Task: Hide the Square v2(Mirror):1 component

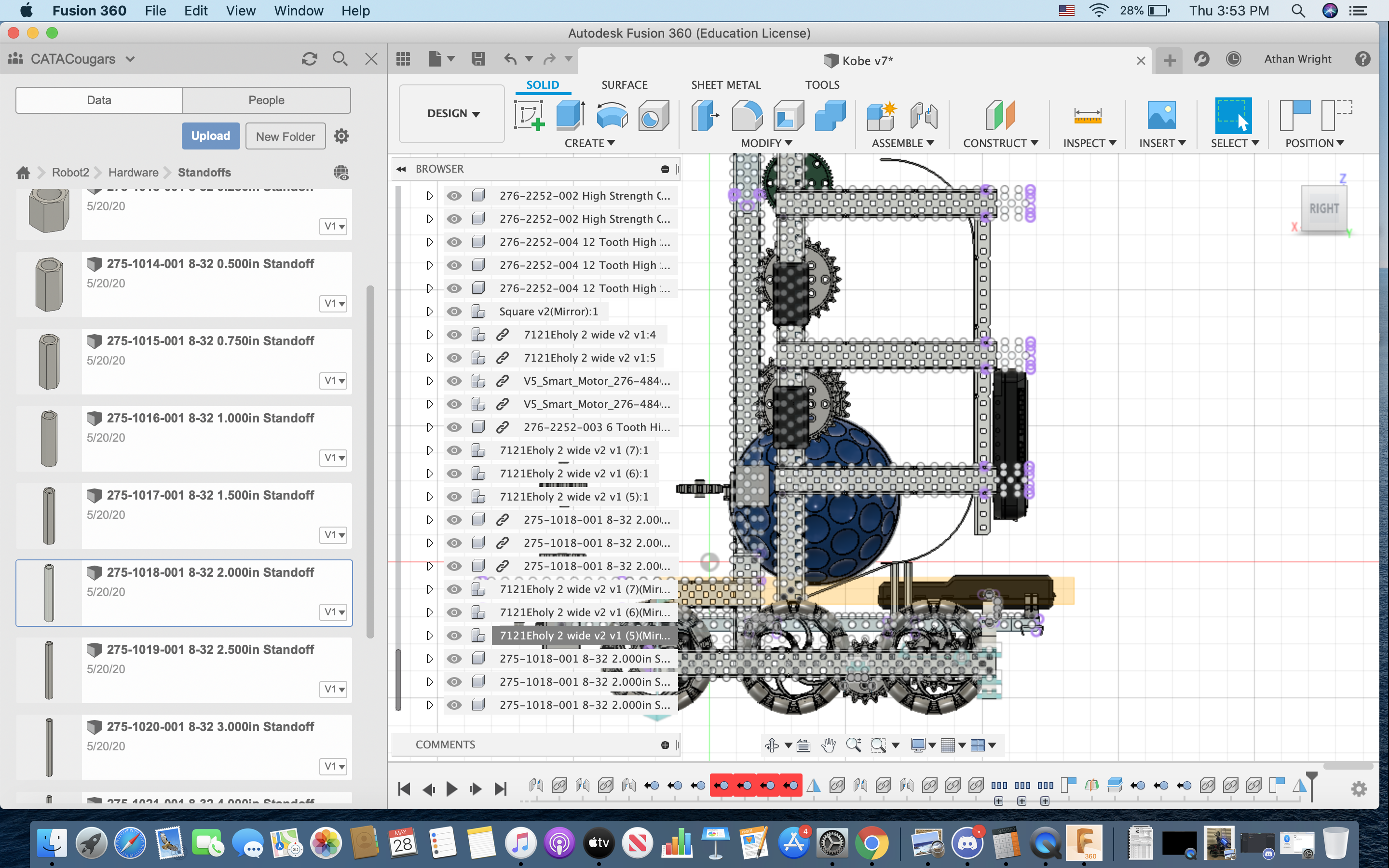Action: click(x=454, y=311)
